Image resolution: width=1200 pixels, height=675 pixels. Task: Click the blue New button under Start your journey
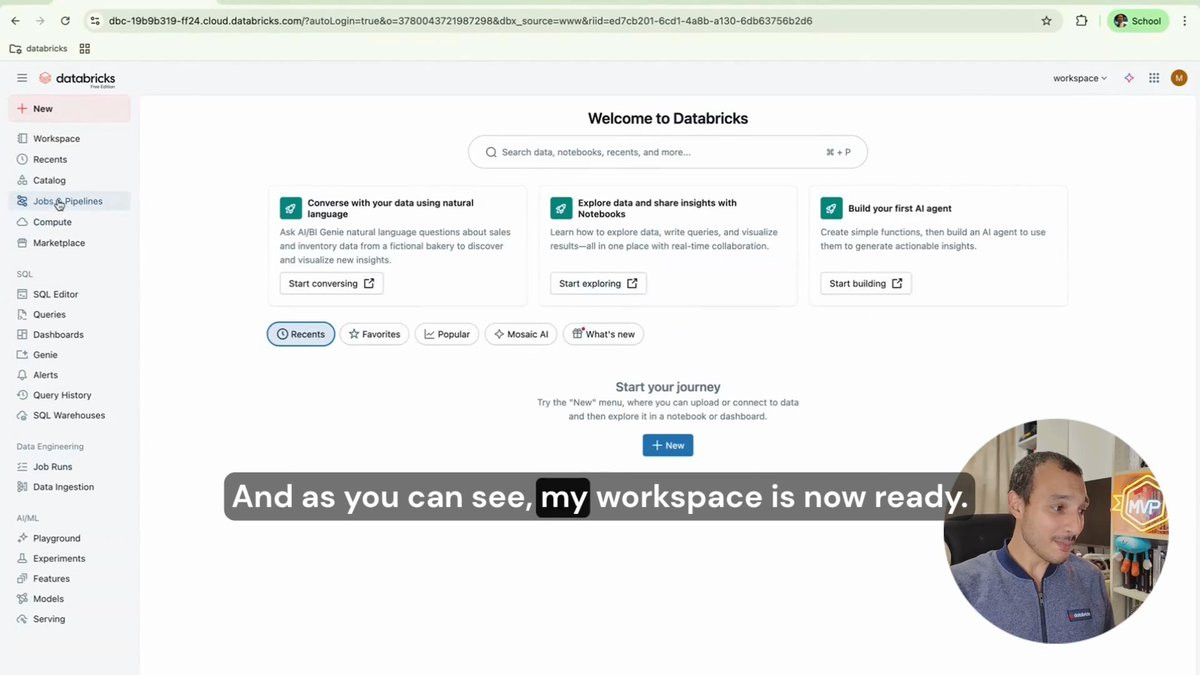pyautogui.click(x=668, y=445)
